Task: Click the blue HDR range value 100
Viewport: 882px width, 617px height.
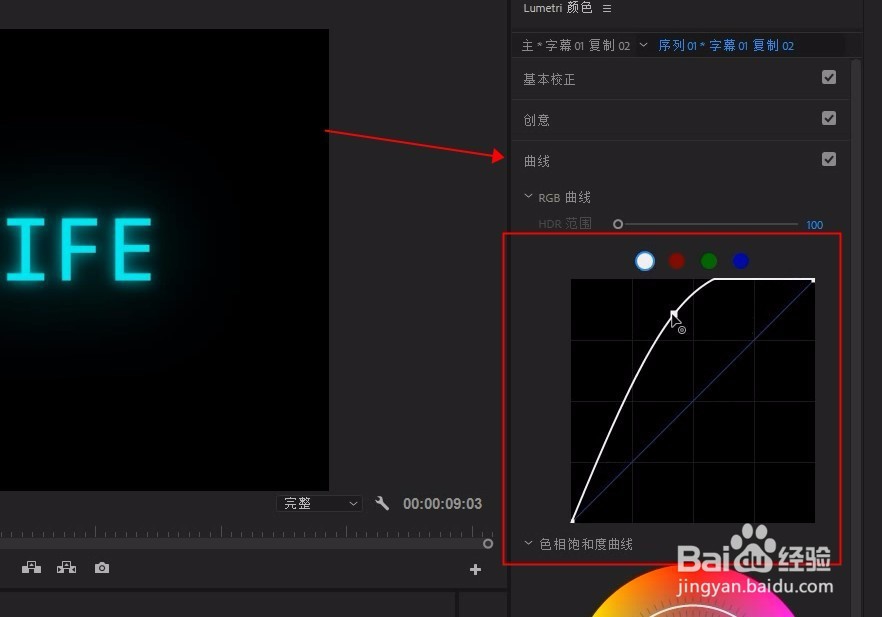Action: point(815,224)
